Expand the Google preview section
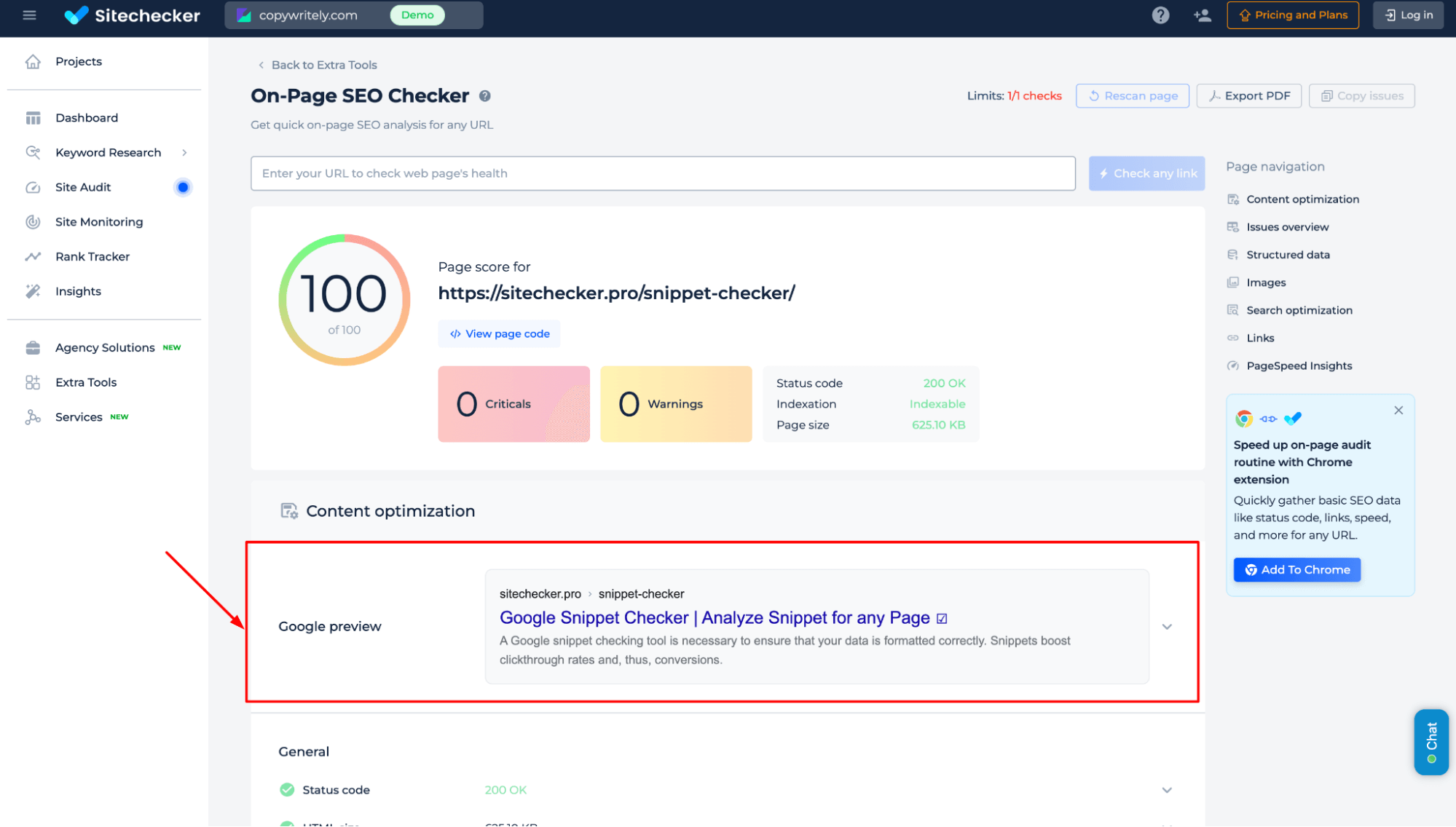The height and width of the screenshot is (827, 1456). click(x=1167, y=626)
